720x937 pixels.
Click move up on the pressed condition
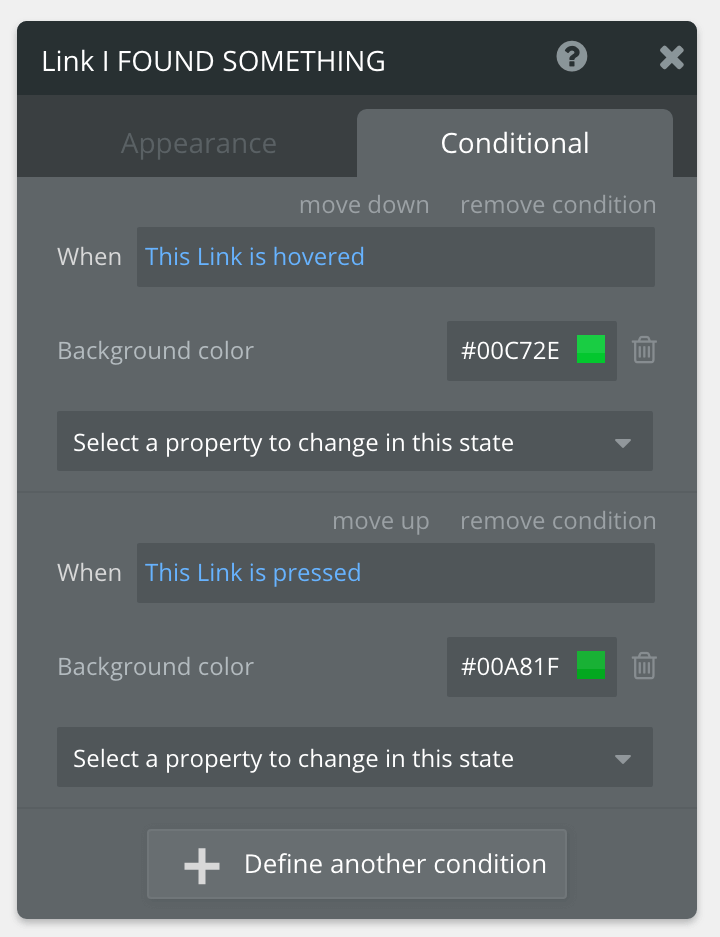click(381, 520)
